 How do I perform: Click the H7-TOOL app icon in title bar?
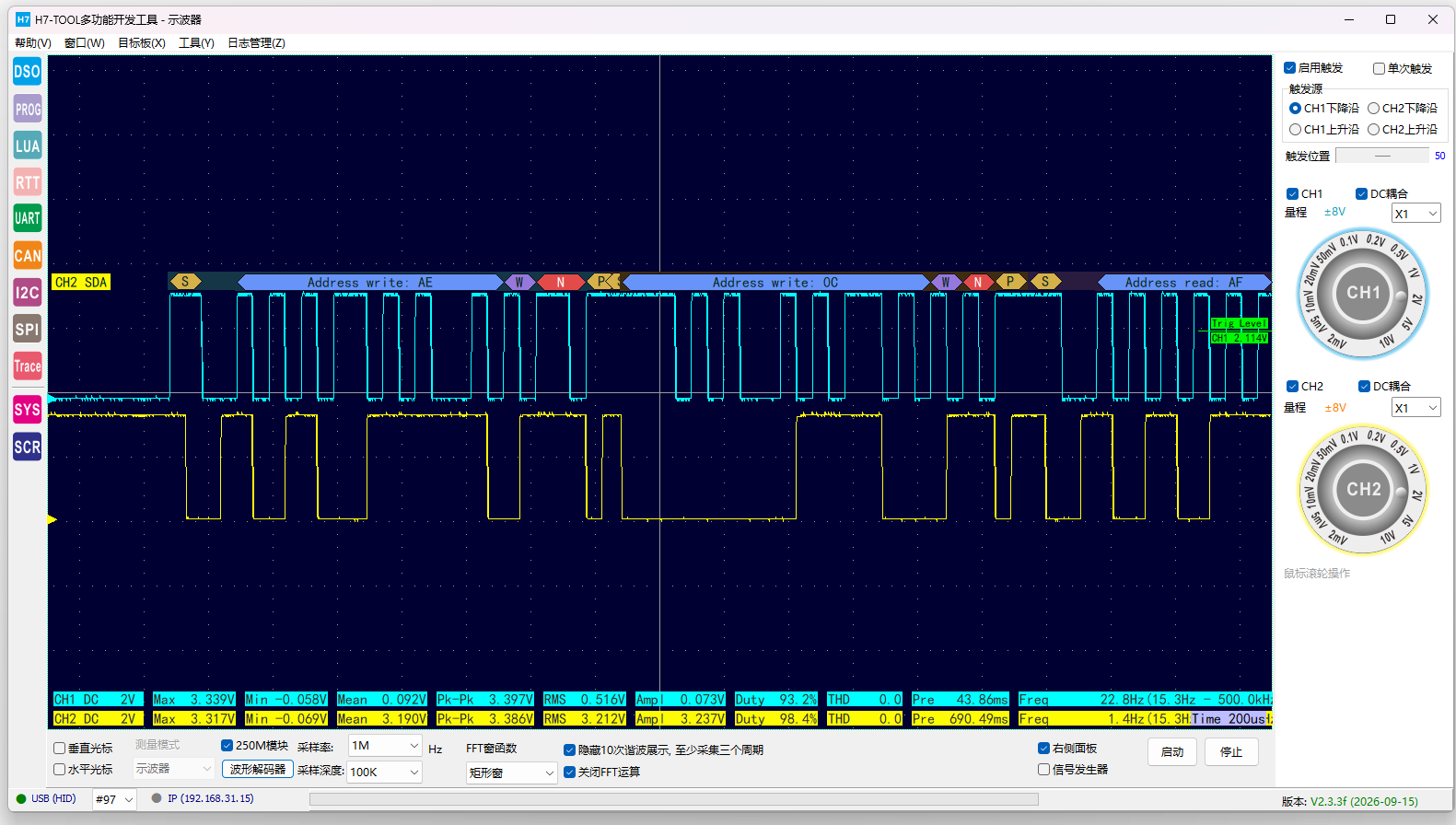point(23,19)
